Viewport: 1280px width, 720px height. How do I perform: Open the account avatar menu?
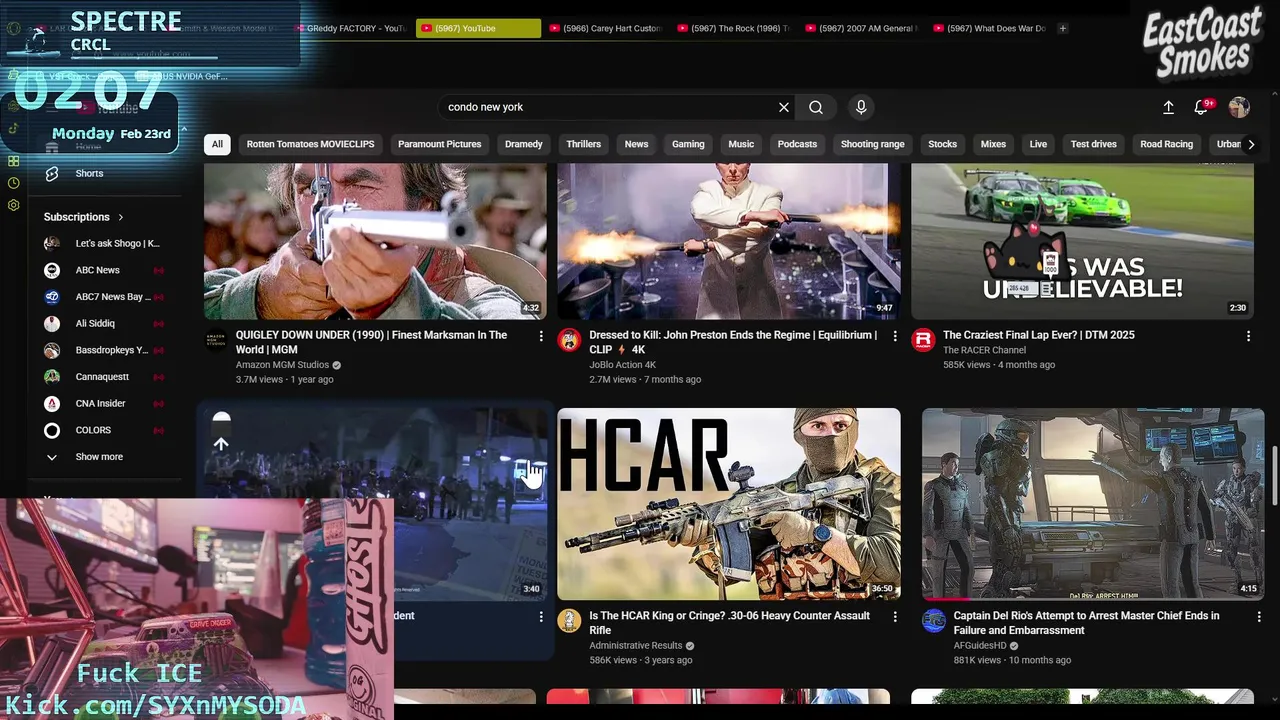tap(1239, 107)
